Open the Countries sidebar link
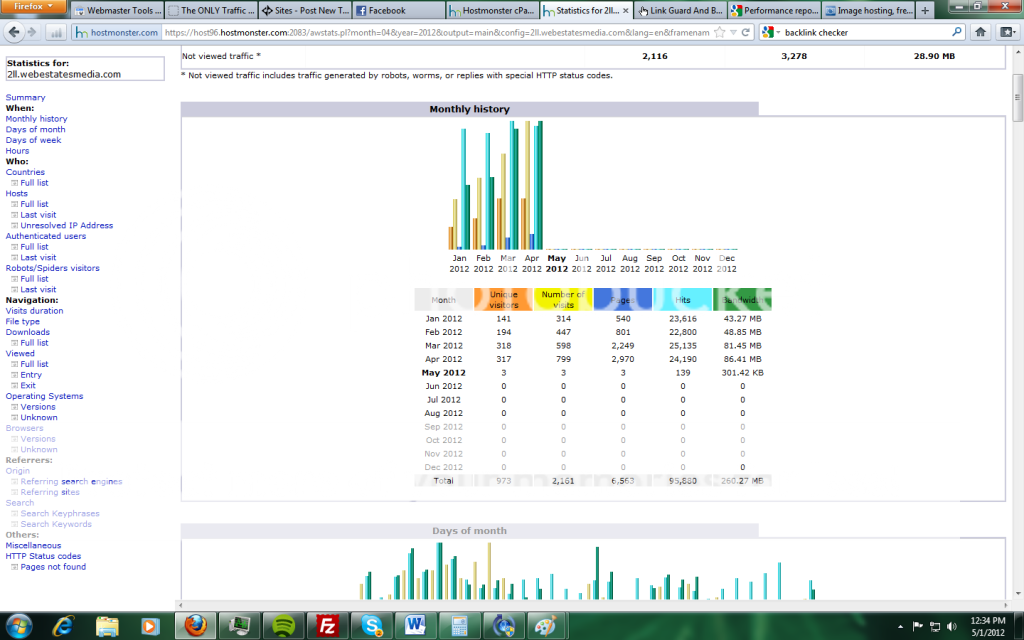The height and width of the screenshot is (640, 1024). [25, 172]
